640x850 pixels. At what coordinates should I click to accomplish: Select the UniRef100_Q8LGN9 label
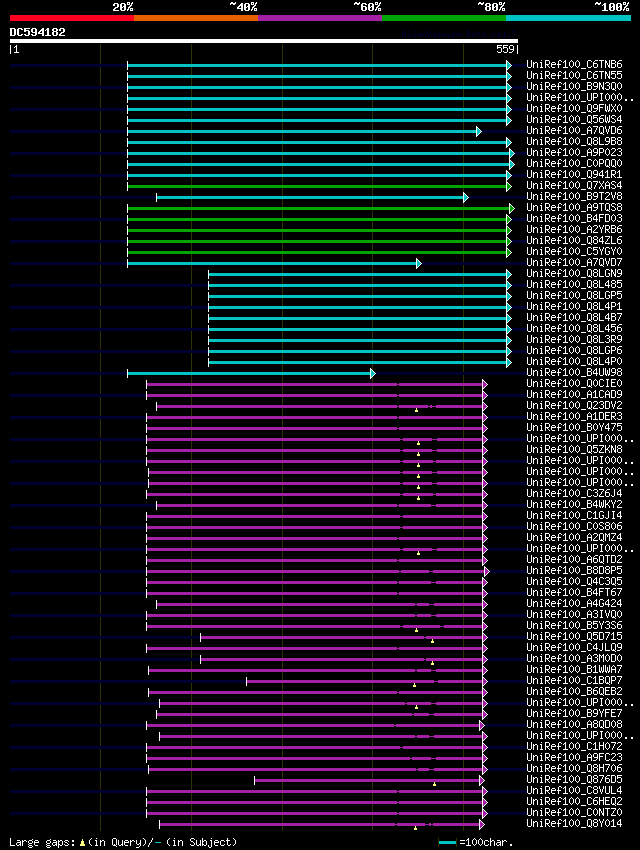(574, 273)
